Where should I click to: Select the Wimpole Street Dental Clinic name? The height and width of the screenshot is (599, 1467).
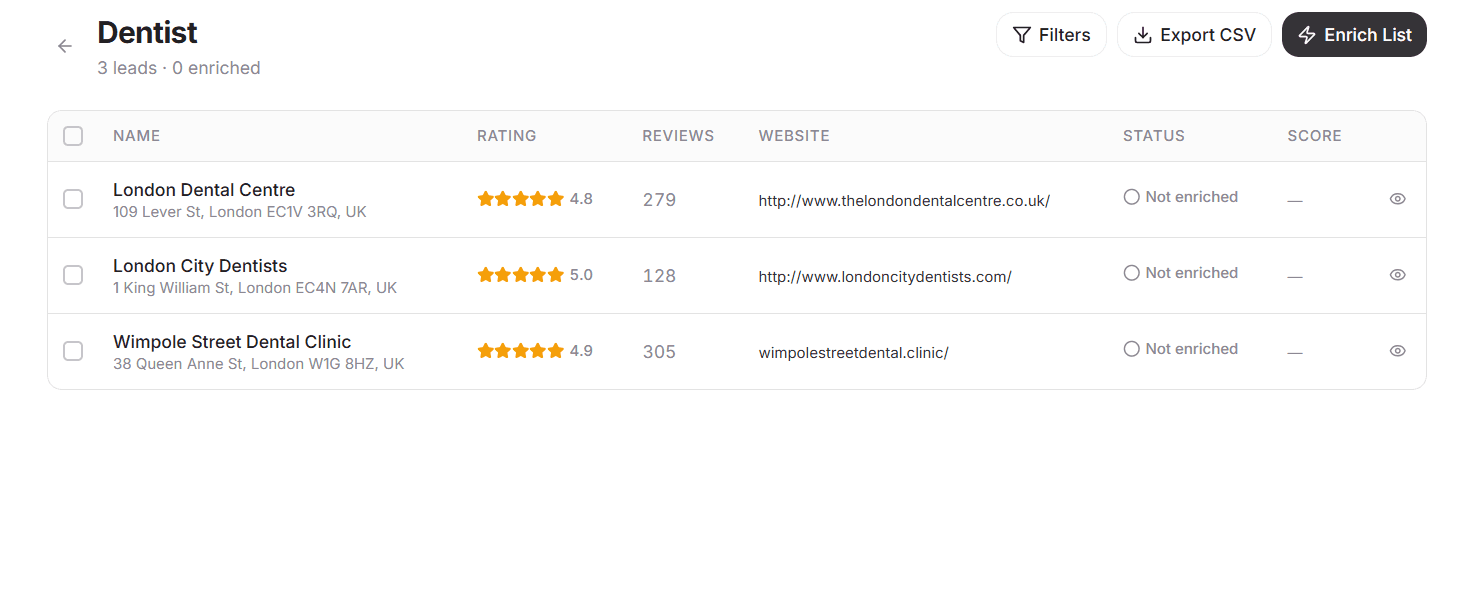click(x=232, y=342)
